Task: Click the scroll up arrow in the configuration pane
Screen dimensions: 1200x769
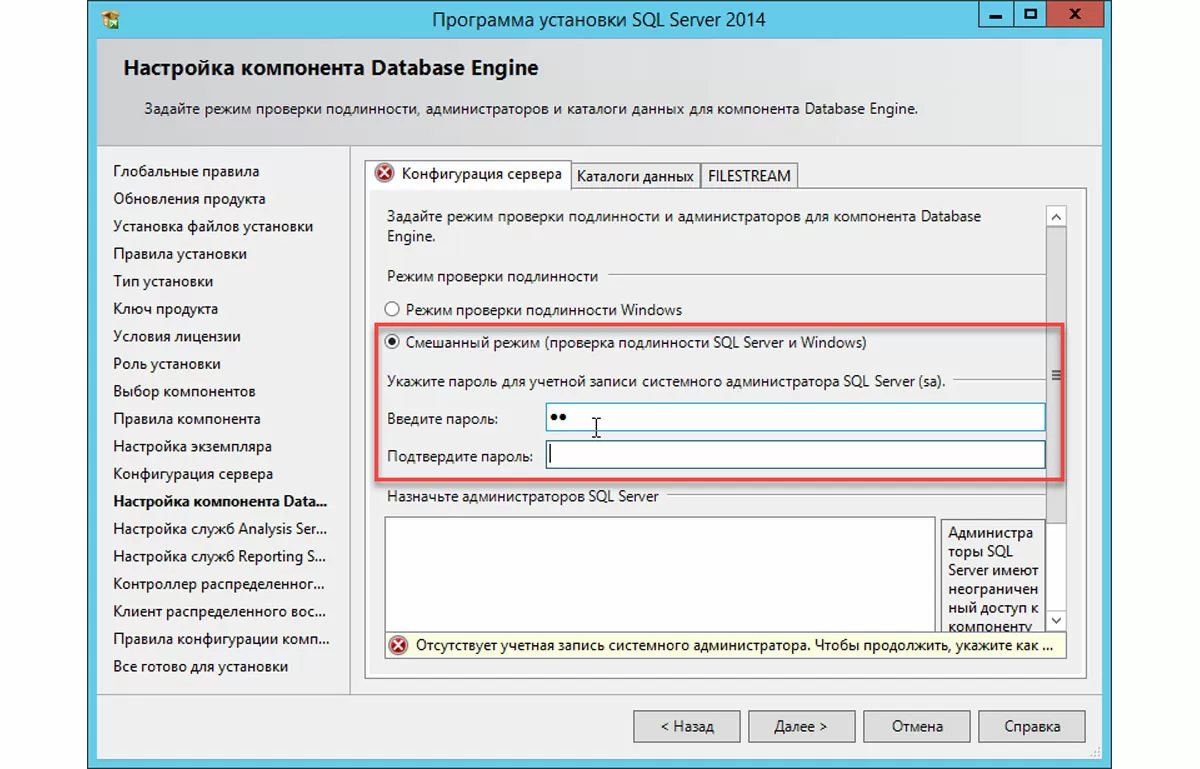Action: (x=1056, y=216)
